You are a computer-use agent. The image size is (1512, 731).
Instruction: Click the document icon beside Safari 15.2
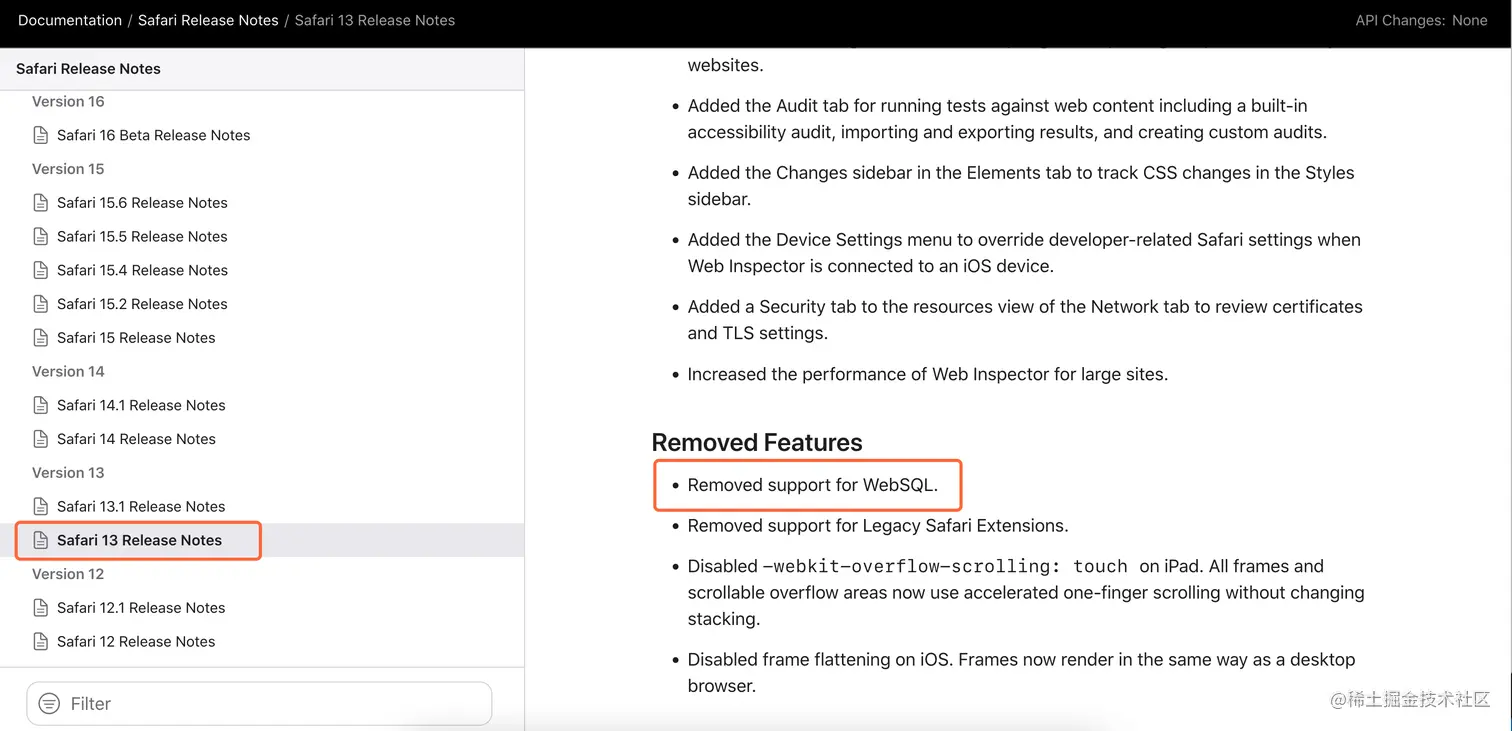click(x=41, y=304)
